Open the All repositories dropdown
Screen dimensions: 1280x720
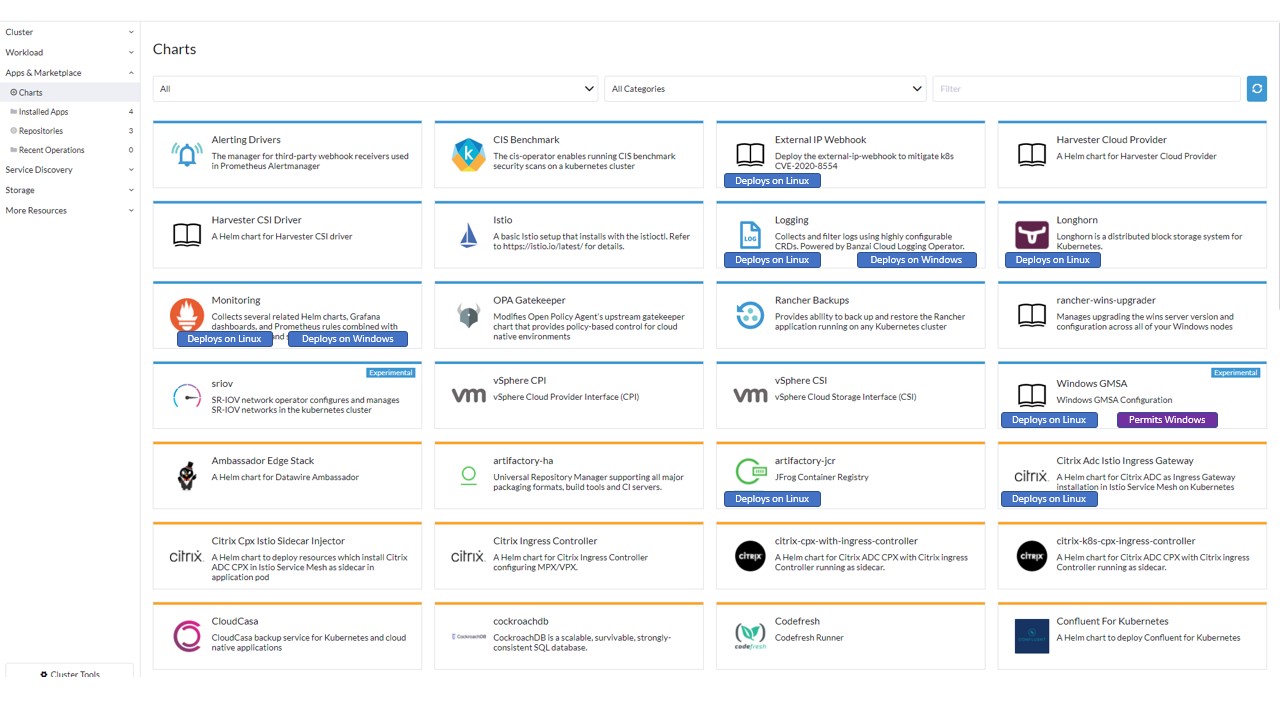[x=375, y=88]
